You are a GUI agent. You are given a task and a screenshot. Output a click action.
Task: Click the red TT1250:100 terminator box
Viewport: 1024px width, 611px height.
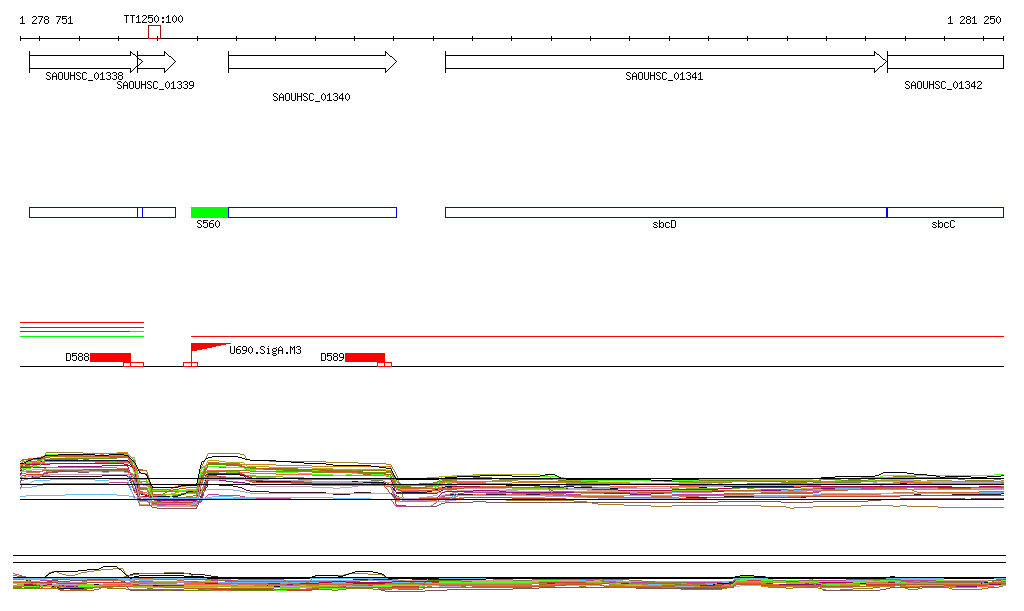point(154,32)
